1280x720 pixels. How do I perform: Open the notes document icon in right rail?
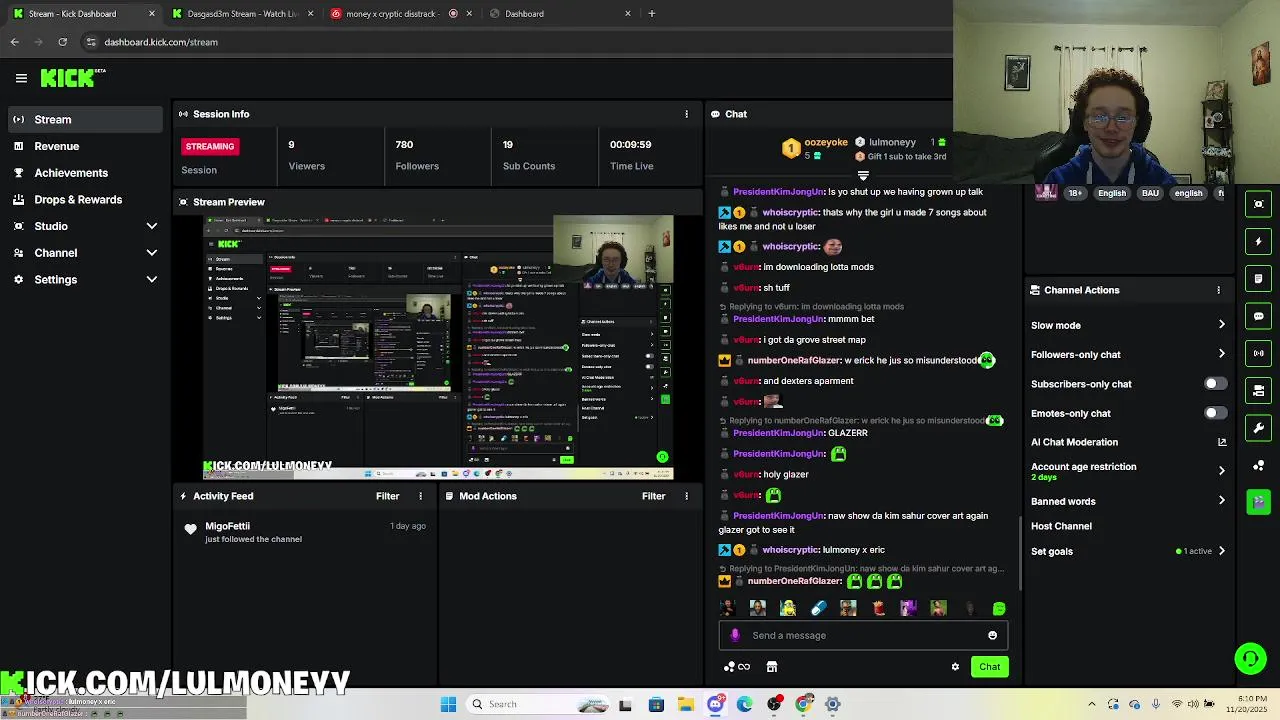(x=1259, y=279)
